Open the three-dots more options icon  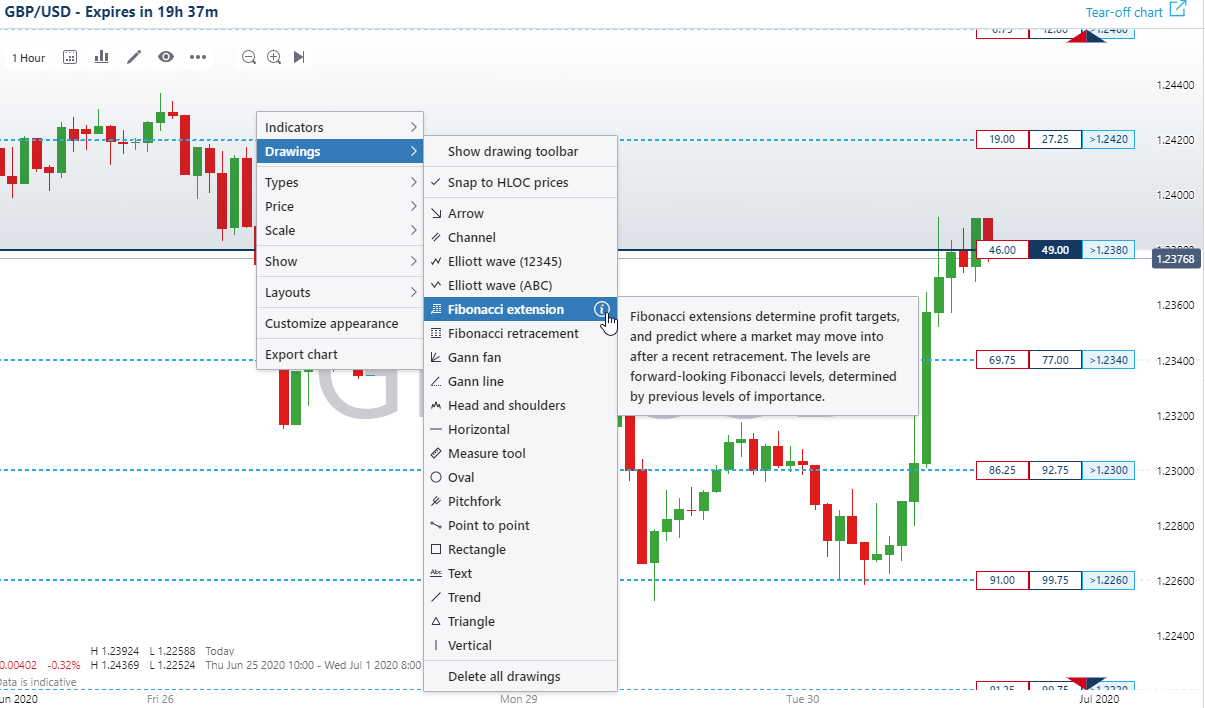pos(198,57)
